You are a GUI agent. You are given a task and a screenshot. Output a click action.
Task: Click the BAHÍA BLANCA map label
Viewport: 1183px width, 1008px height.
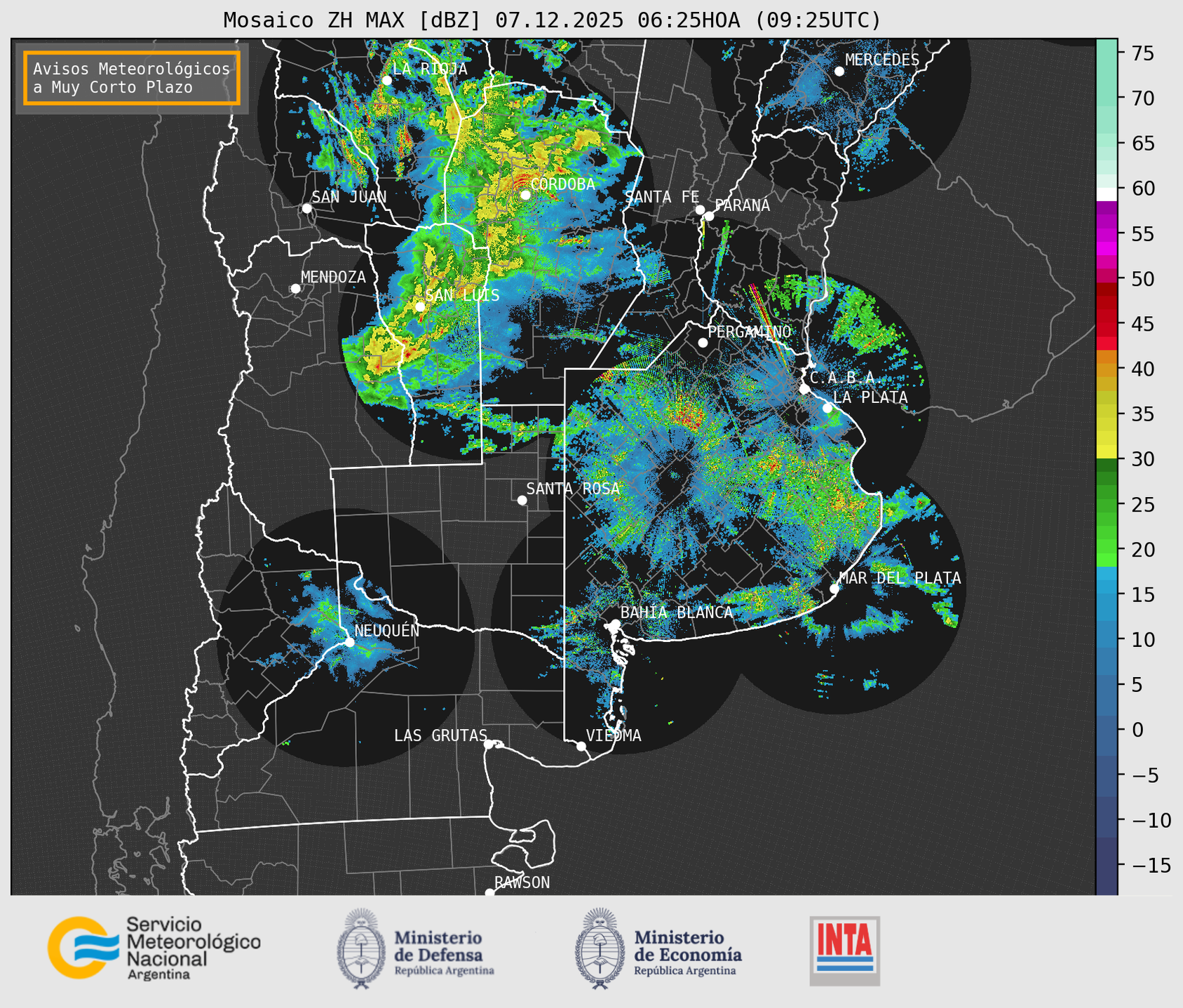pyautogui.click(x=677, y=612)
